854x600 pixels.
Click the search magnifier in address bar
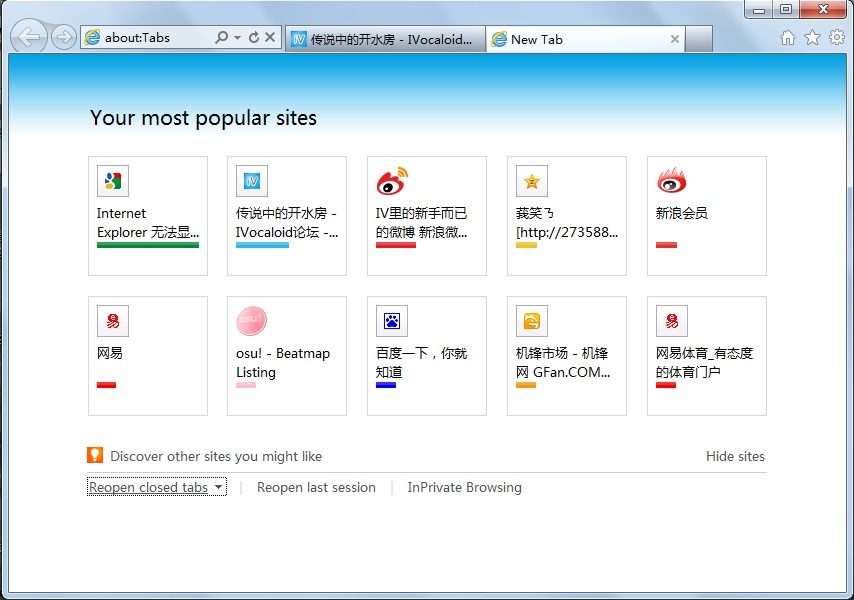click(x=222, y=37)
